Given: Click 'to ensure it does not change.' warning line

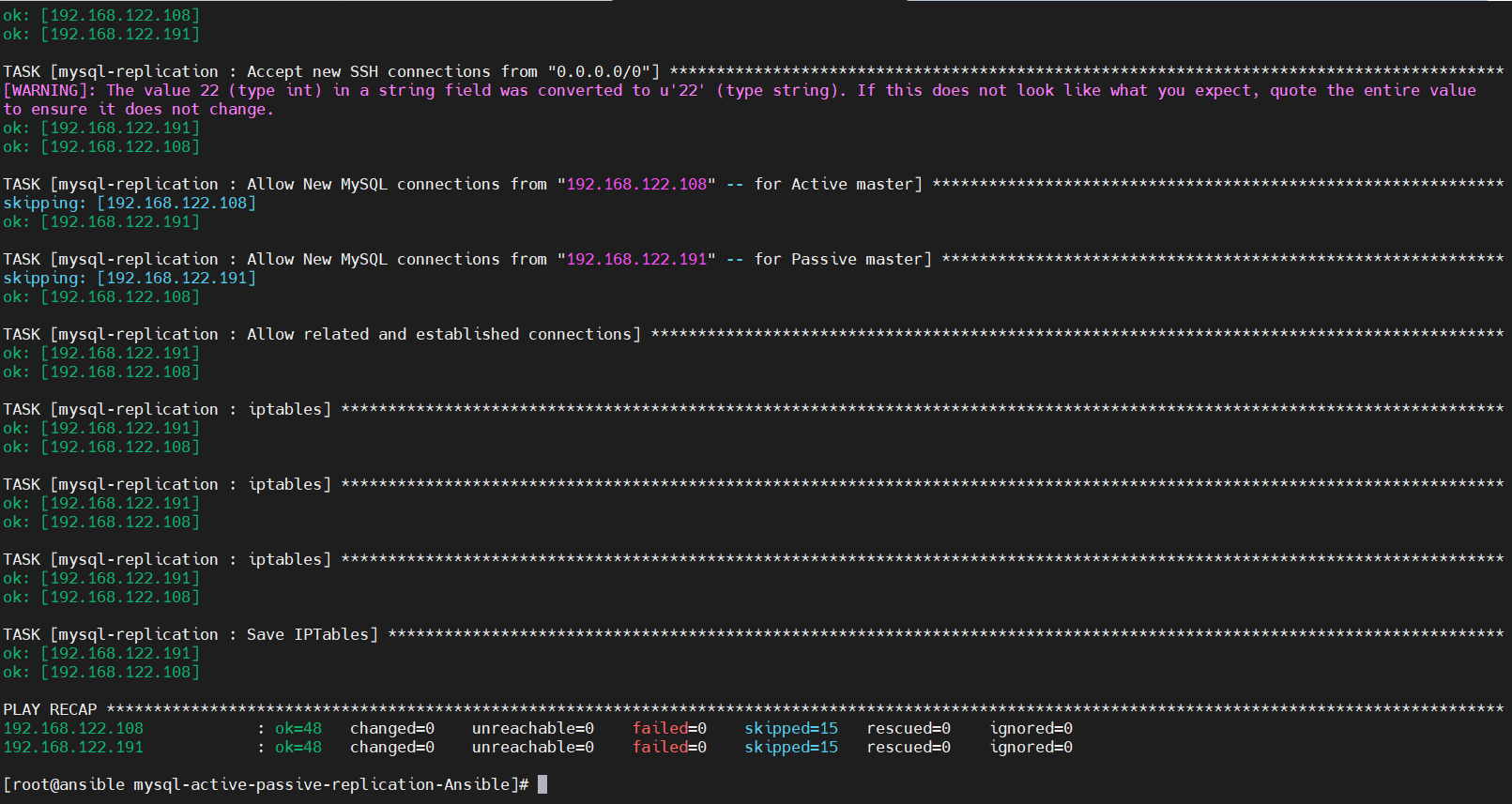Looking at the screenshot, I should click(x=139, y=109).
